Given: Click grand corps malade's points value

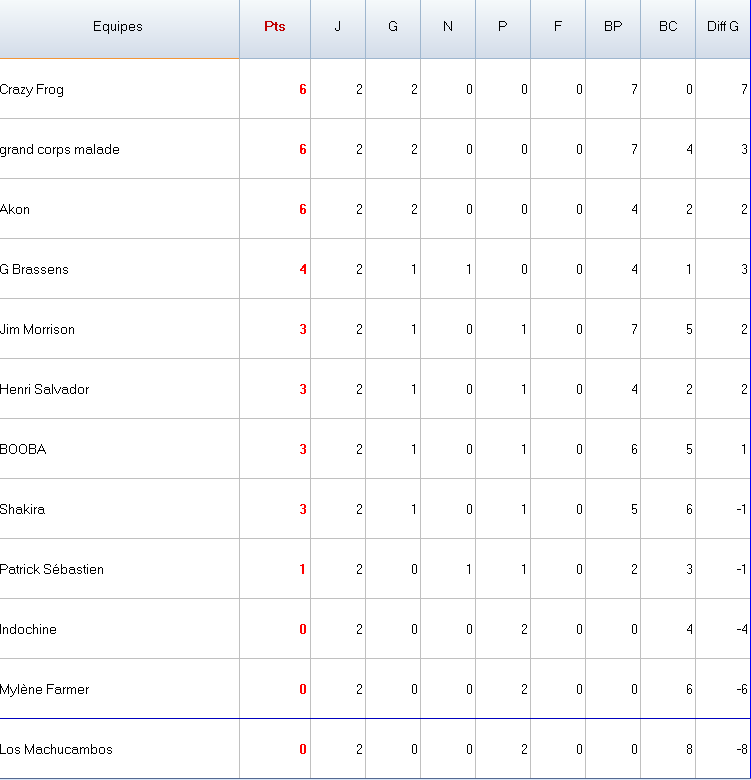Looking at the screenshot, I should pos(303,150).
